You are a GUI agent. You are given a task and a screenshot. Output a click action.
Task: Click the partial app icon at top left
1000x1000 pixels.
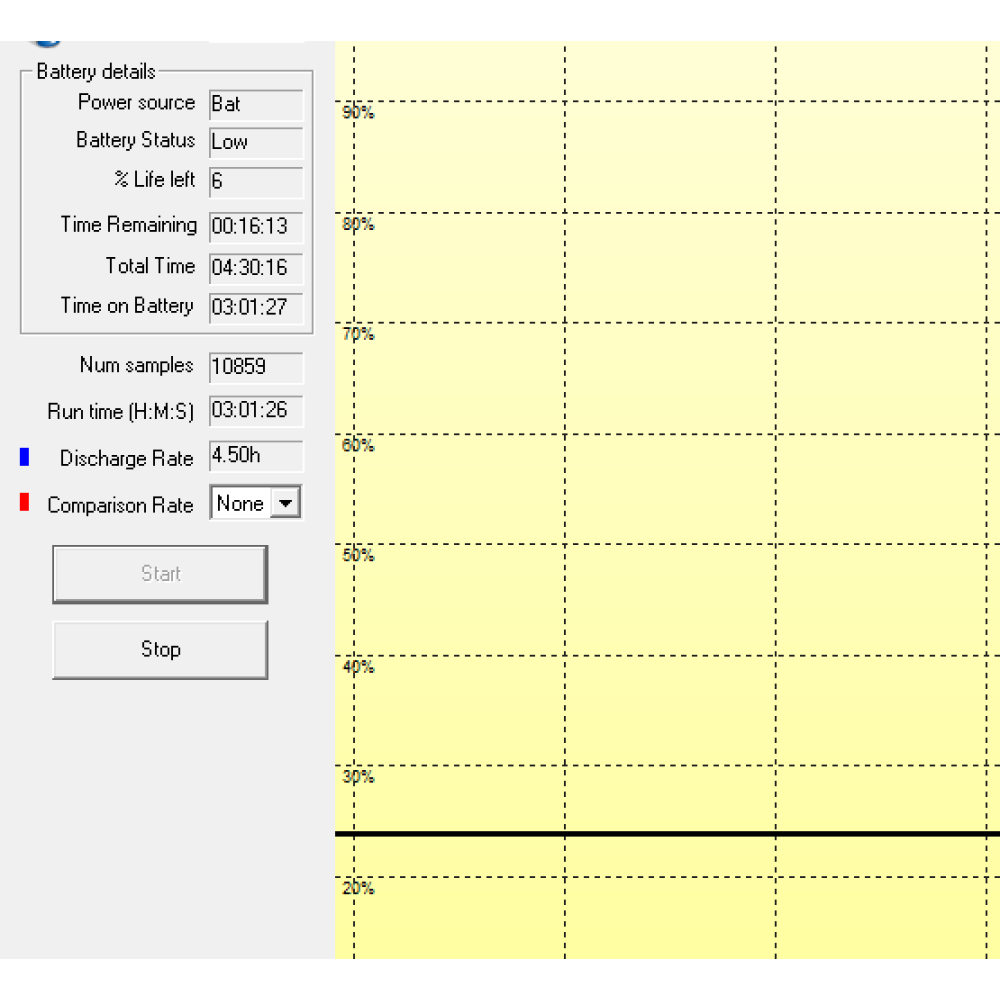[46, 43]
